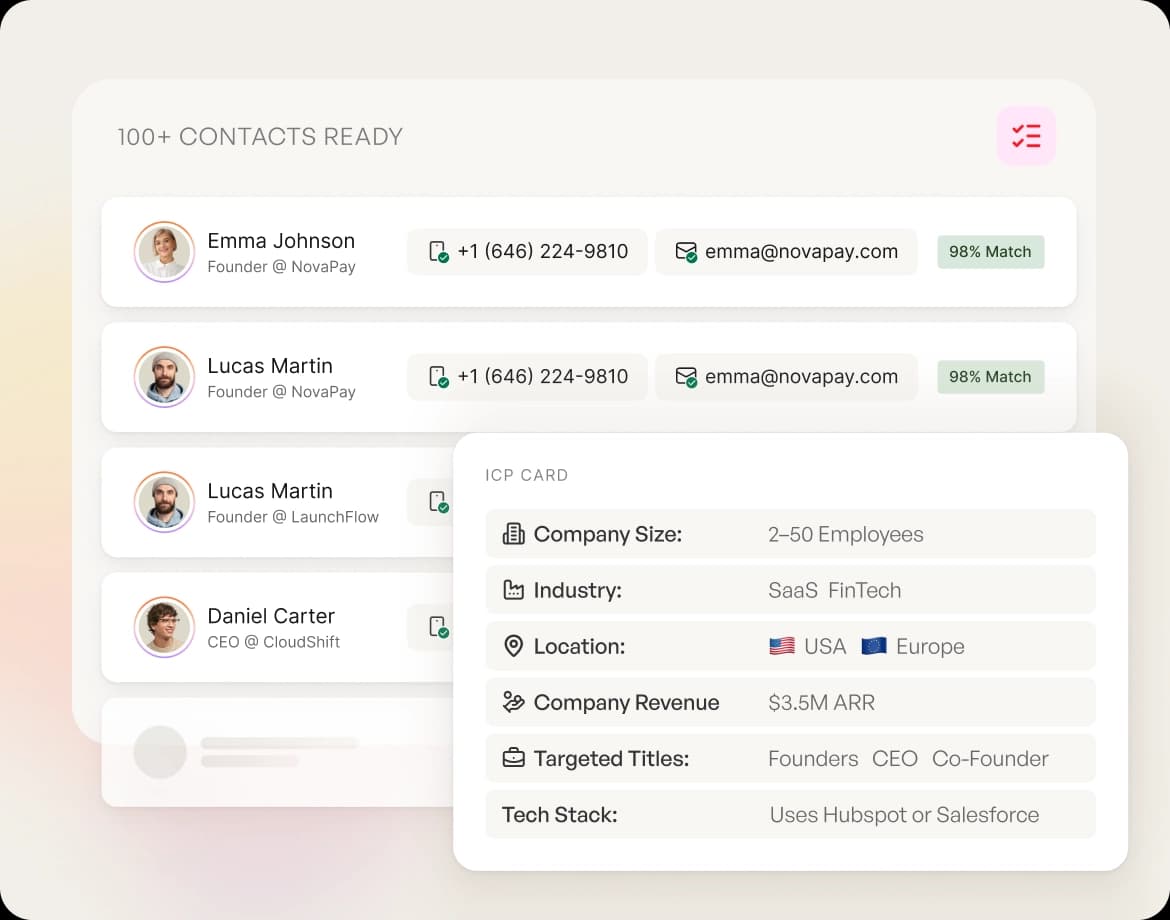Open Emma Johnson's avatar photo

click(x=164, y=252)
